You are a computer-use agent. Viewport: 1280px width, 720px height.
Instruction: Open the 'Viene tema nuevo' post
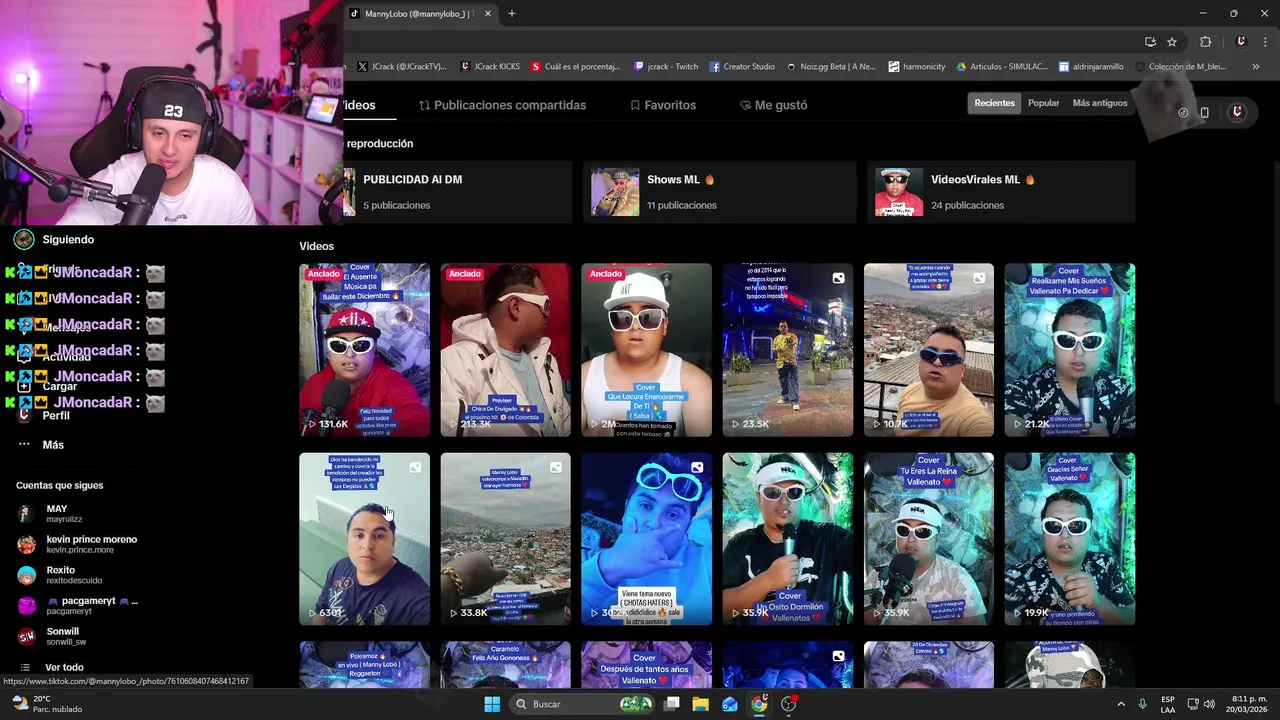point(646,539)
